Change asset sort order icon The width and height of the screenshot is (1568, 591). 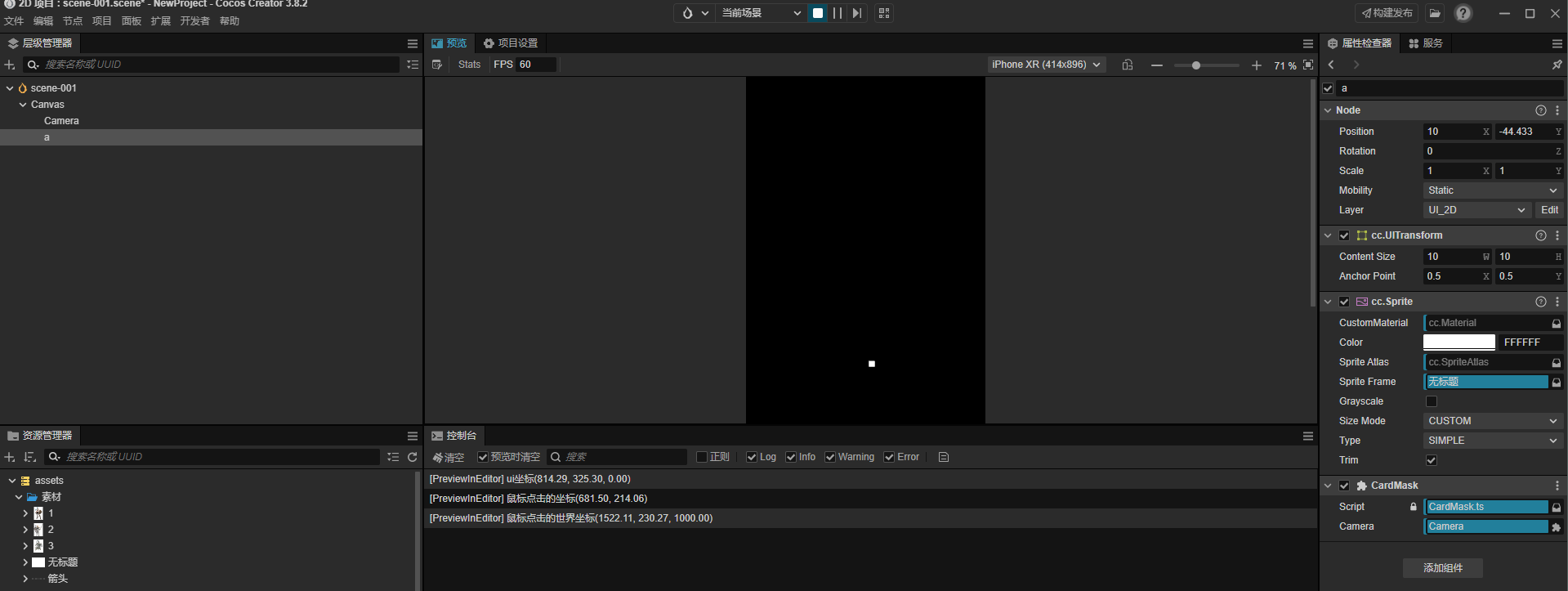coord(30,457)
